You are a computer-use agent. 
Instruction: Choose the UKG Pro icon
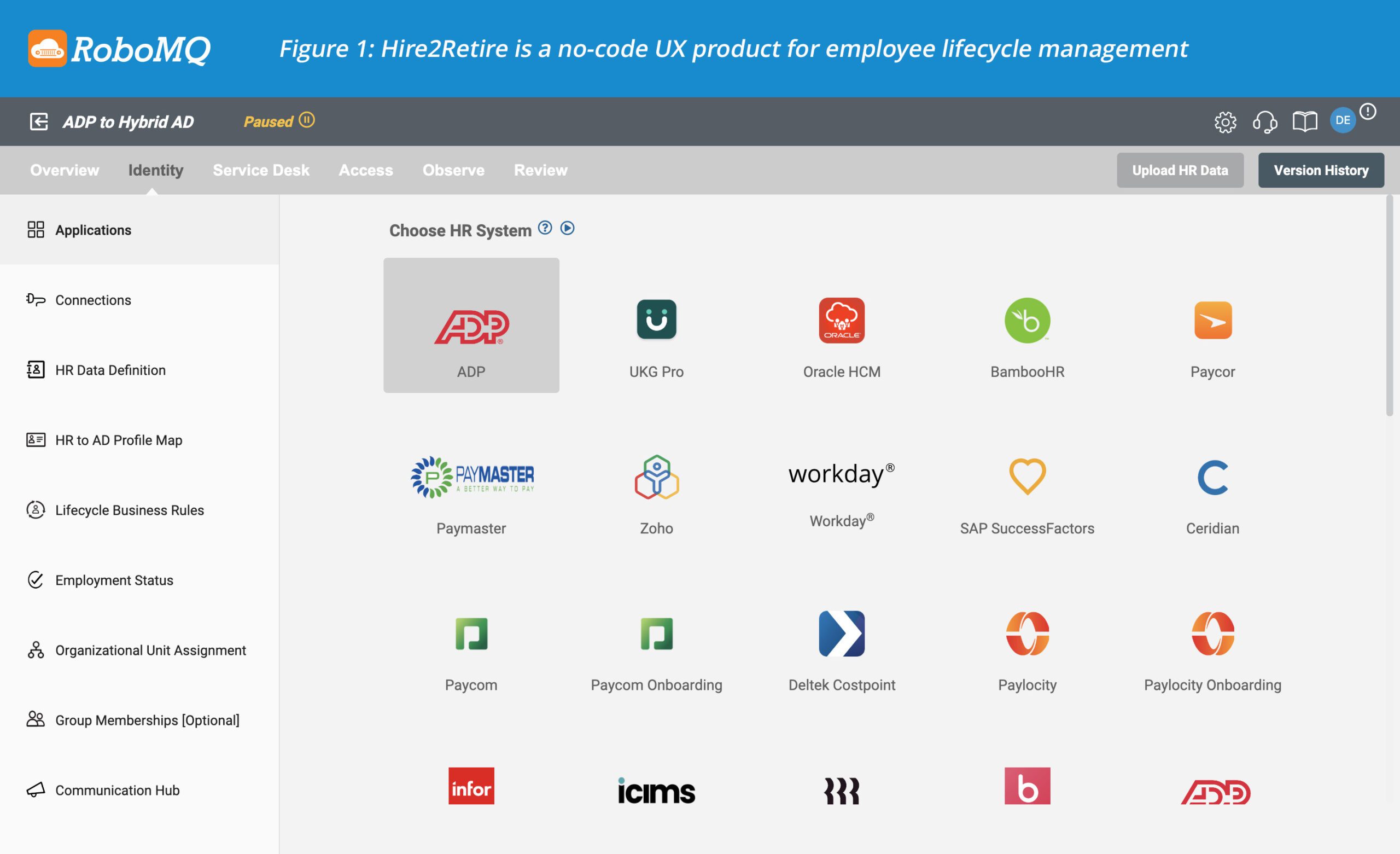click(656, 319)
